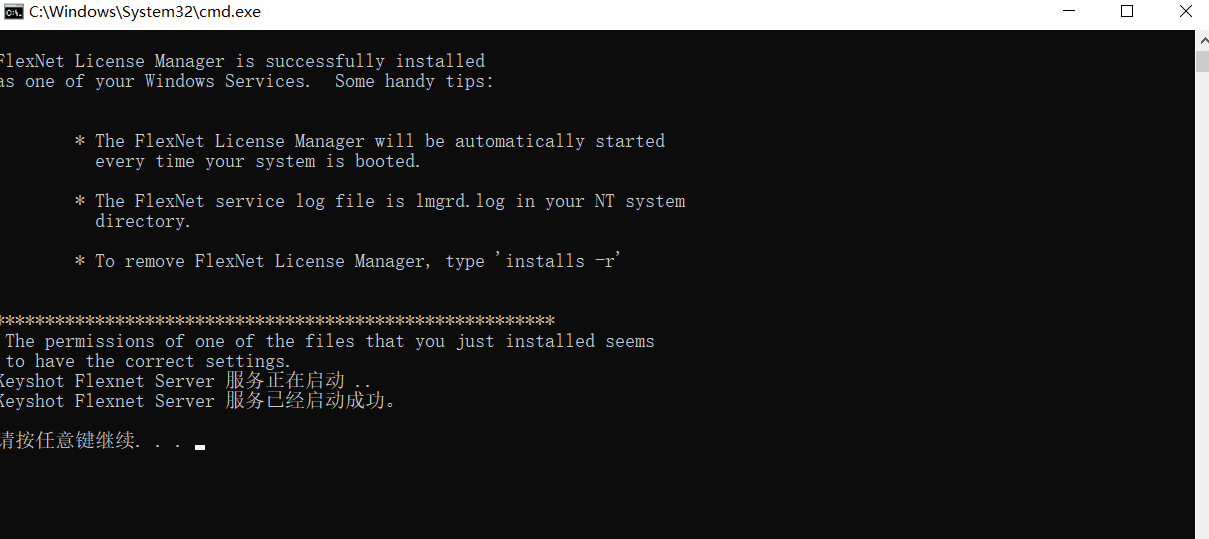Minimize the cmd.exe window
Image resolution: width=1209 pixels, height=539 pixels.
point(1070,12)
